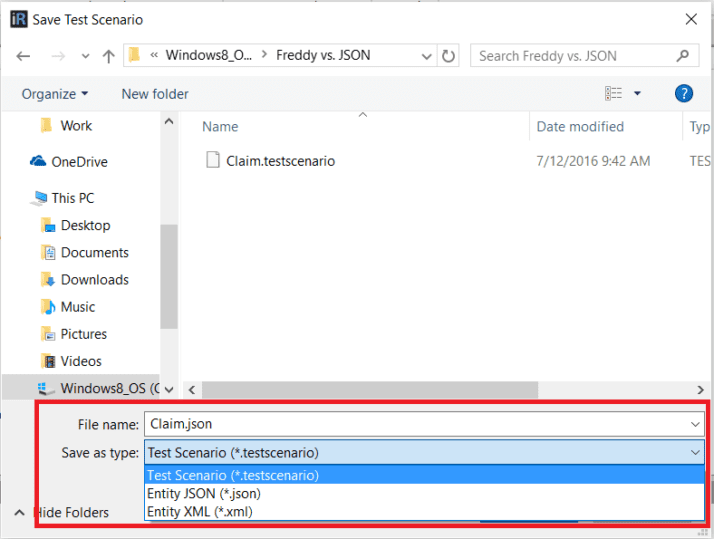The image size is (714, 539).
Task: Open the Organize dropdown menu
Action: [55, 93]
